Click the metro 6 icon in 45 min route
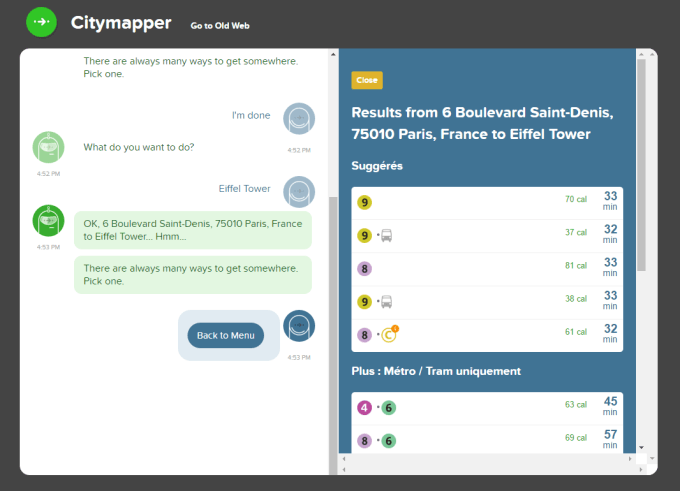 389,408
